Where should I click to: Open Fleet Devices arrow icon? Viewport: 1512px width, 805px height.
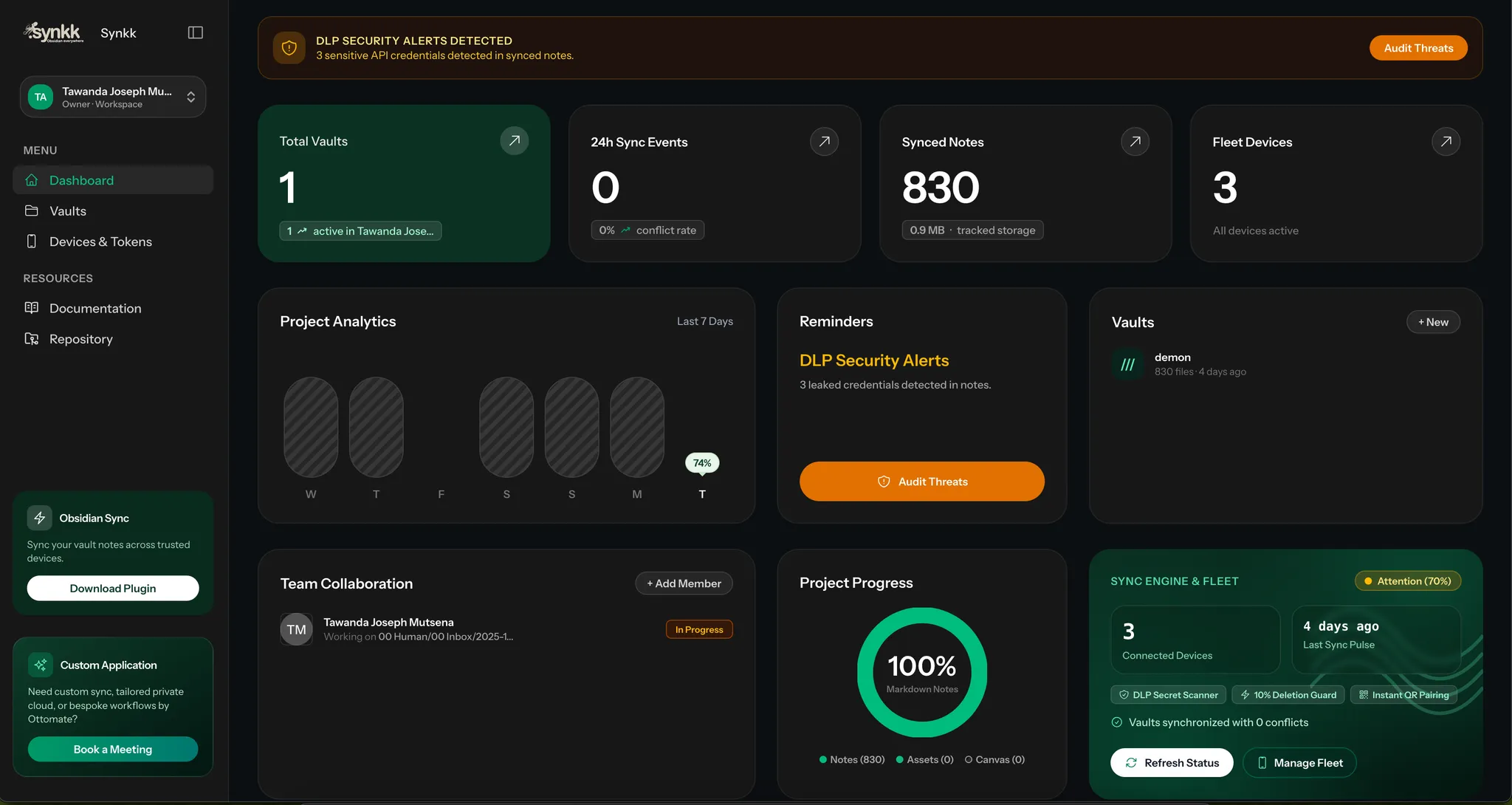(1446, 141)
